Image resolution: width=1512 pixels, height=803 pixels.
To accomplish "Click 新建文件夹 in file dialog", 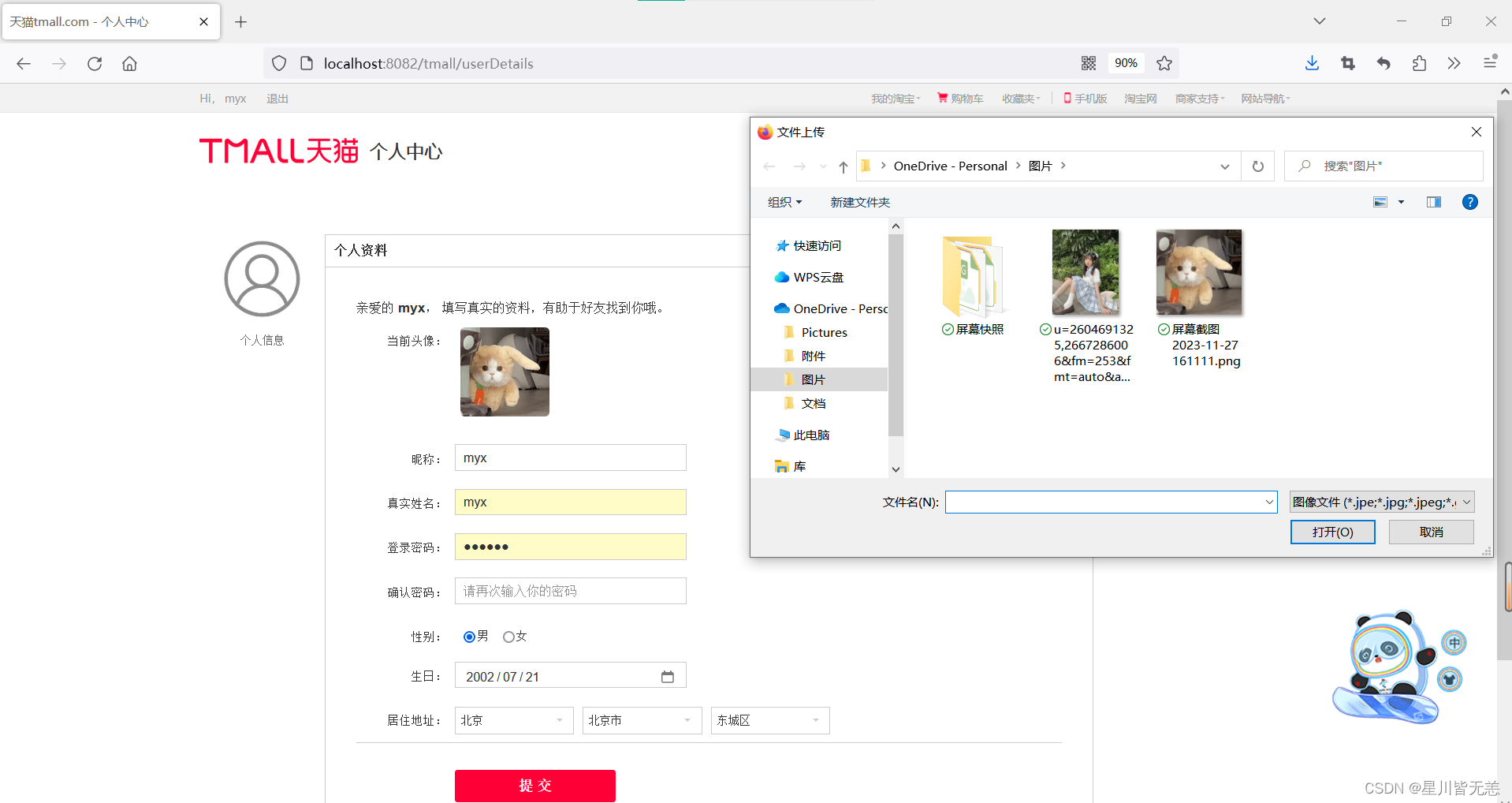I will pyautogui.click(x=860, y=202).
